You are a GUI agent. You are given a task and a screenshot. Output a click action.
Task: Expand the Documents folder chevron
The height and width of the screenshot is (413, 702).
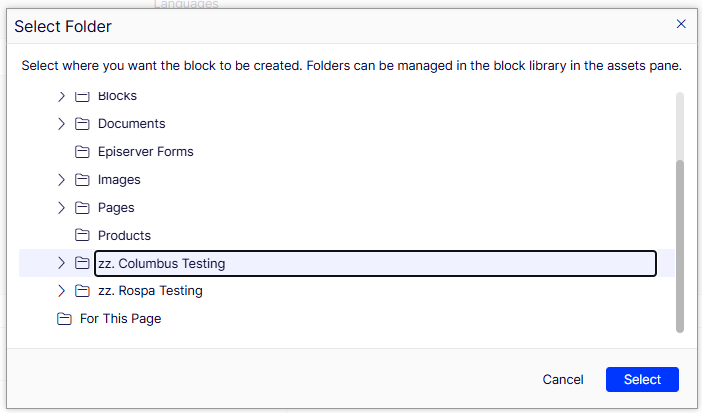[x=61, y=124]
